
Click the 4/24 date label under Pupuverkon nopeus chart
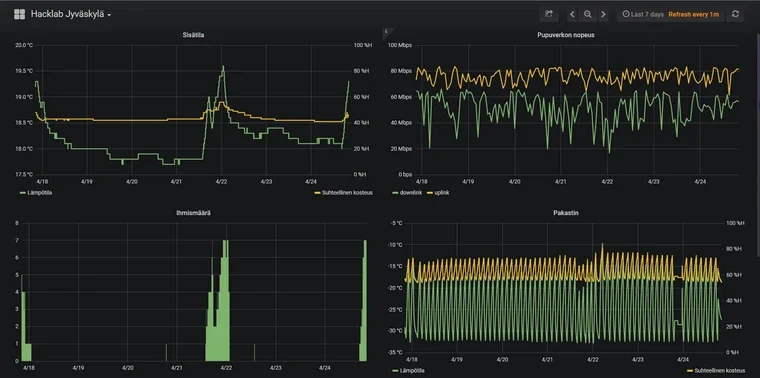coord(700,182)
